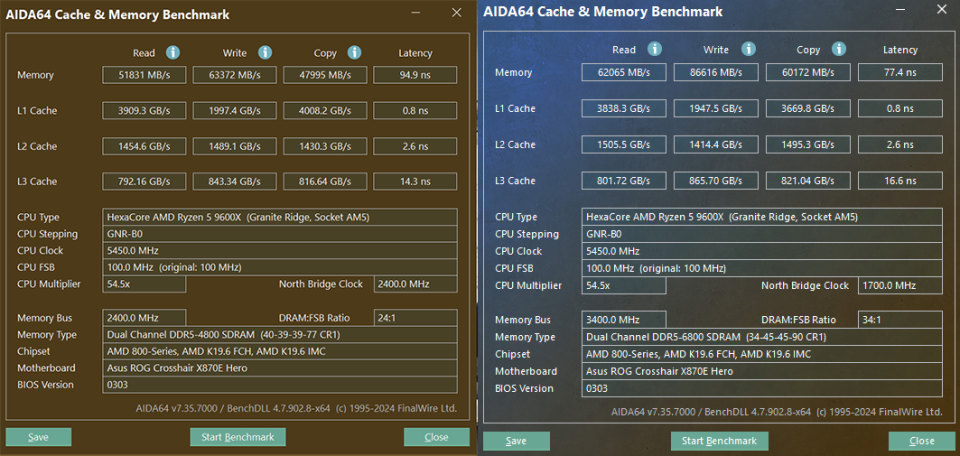Select L2 Cache copy 1430.3 GB/s
The image size is (960, 456).
[325, 146]
